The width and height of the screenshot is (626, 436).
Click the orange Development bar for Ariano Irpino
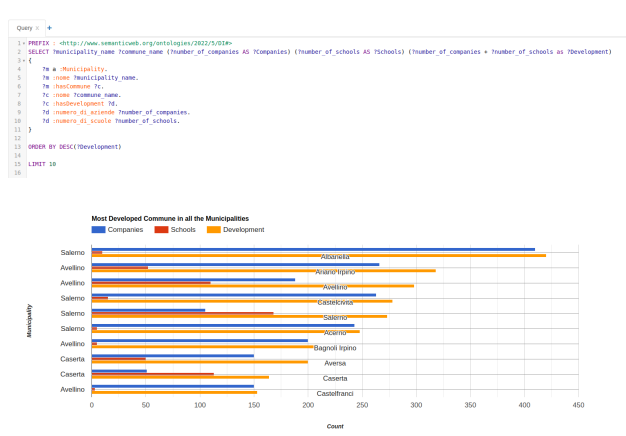point(263,271)
